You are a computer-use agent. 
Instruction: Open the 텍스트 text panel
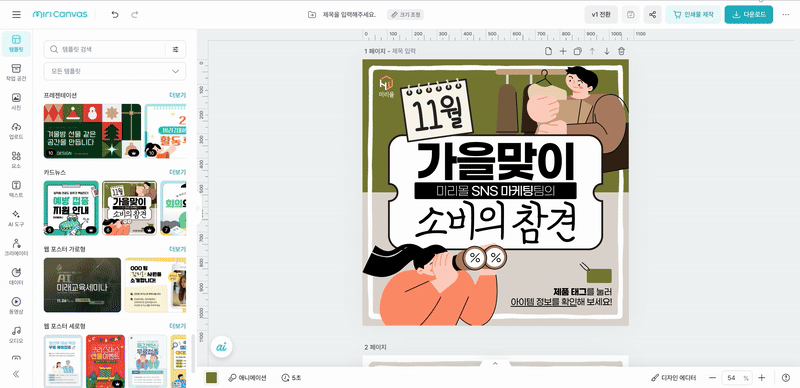click(16, 189)
